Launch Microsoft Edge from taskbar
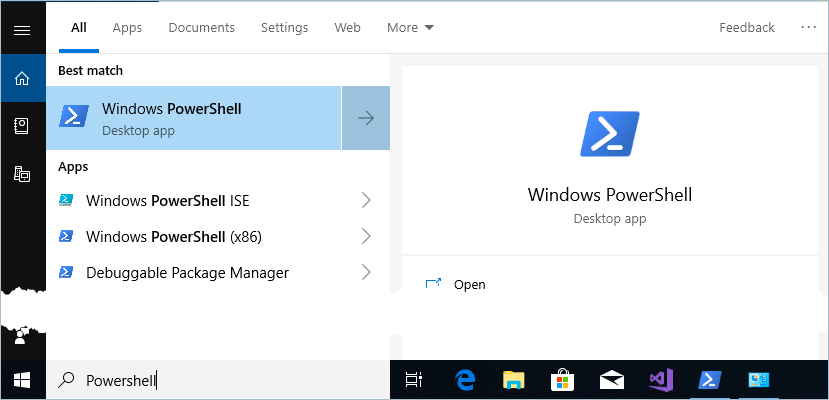The height and width of the screenshot is (400, 829). 465,380
